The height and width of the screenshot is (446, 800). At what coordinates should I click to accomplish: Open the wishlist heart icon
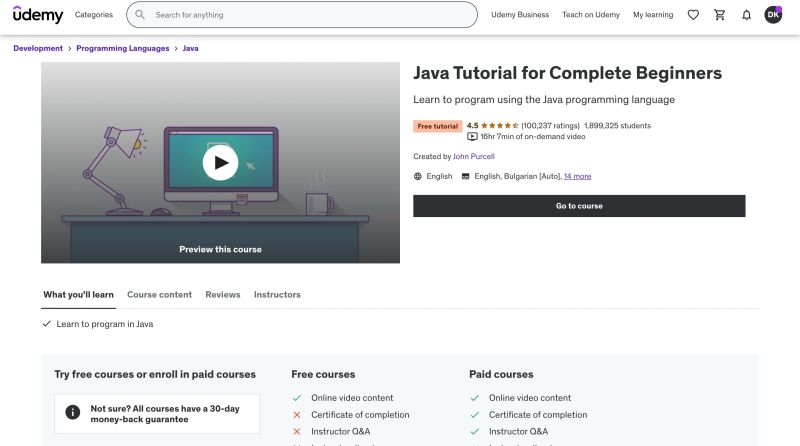tap(693, 15)
